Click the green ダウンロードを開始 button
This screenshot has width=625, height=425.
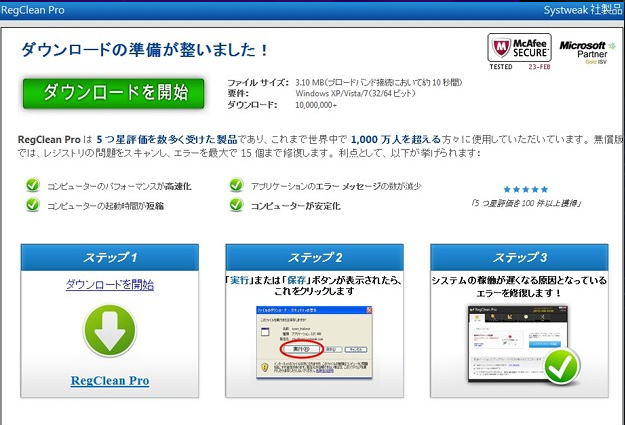click(114, 93)
